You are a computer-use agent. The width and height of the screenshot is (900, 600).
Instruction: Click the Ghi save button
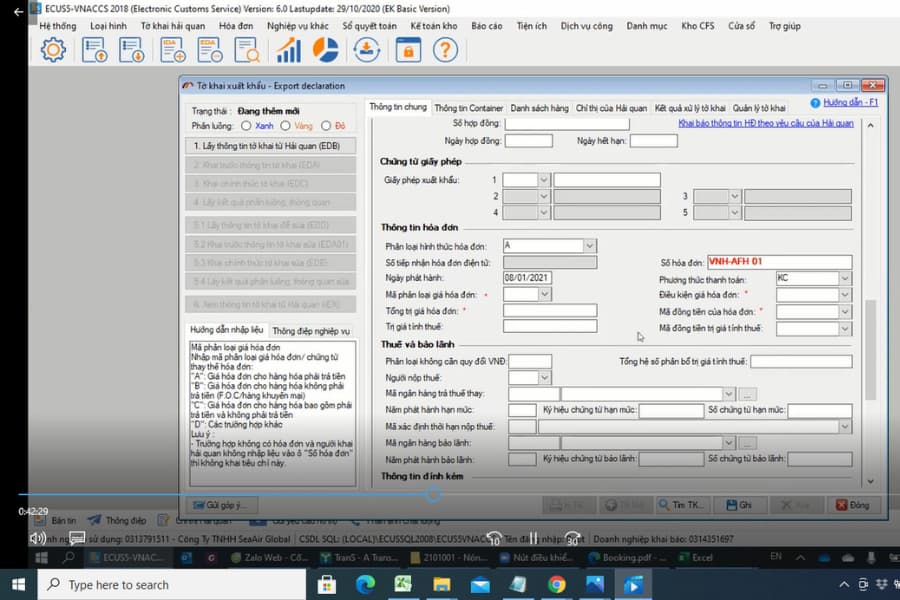click(739, 505)
